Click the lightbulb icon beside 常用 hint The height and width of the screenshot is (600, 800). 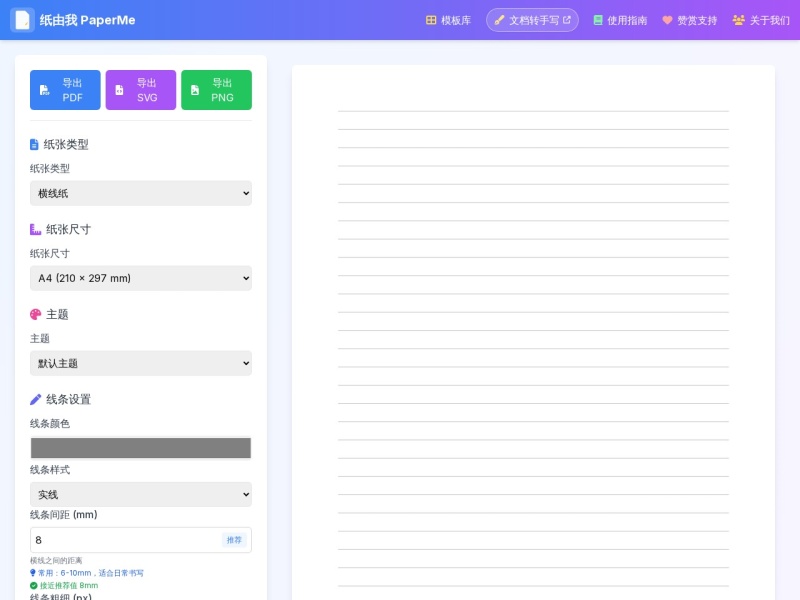(33, 573)
